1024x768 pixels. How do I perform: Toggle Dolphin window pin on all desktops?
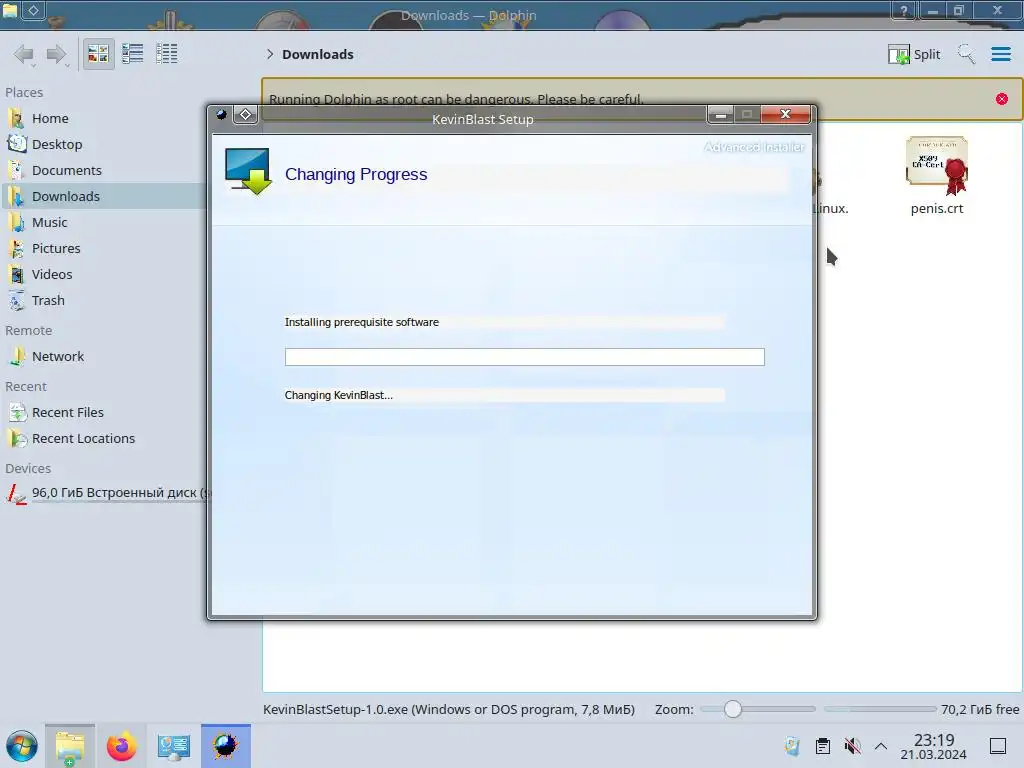click(33, 10)
